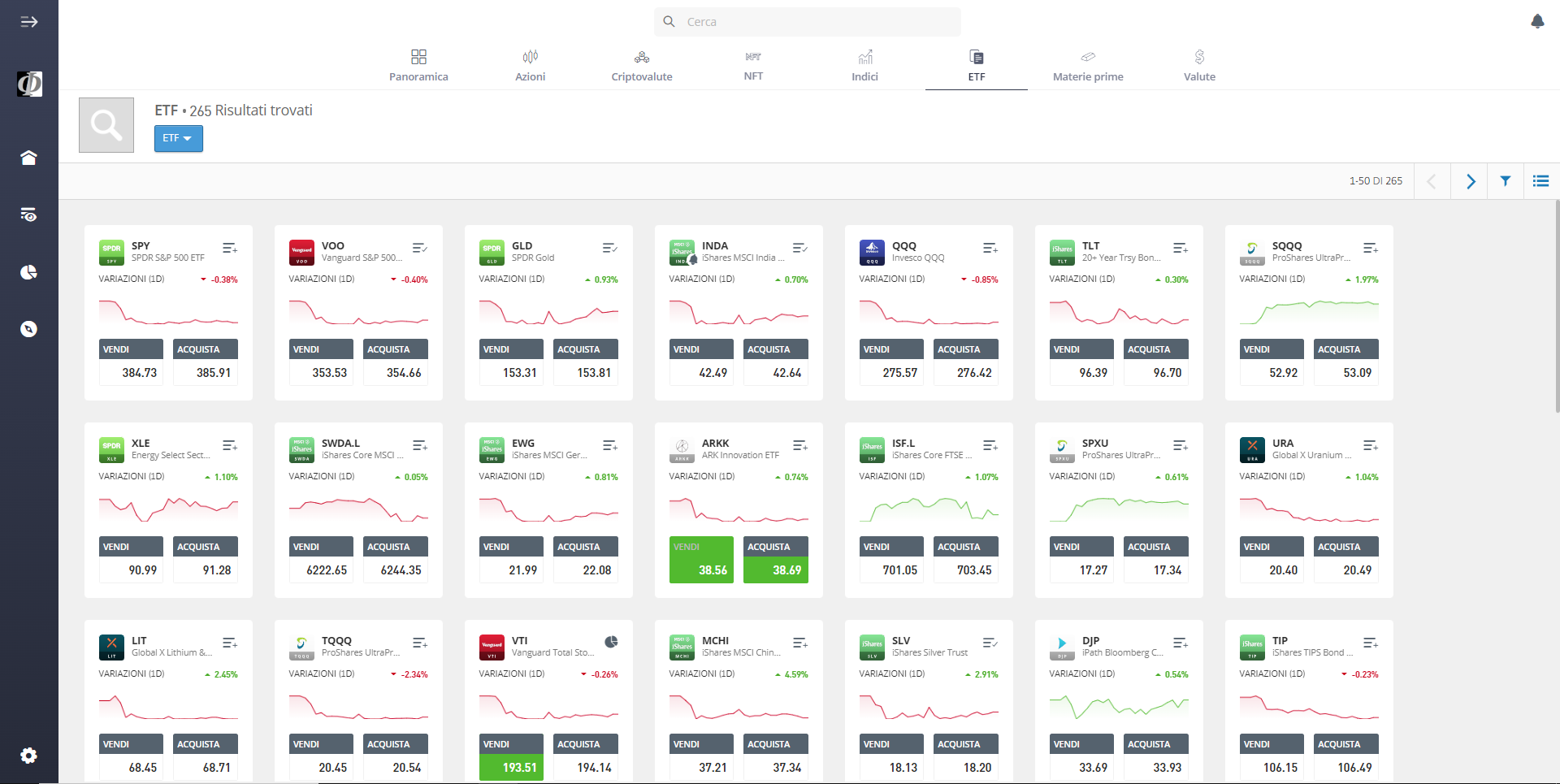Open the Valute tab
1560x784 pixels.
(x=1199, y=66)
